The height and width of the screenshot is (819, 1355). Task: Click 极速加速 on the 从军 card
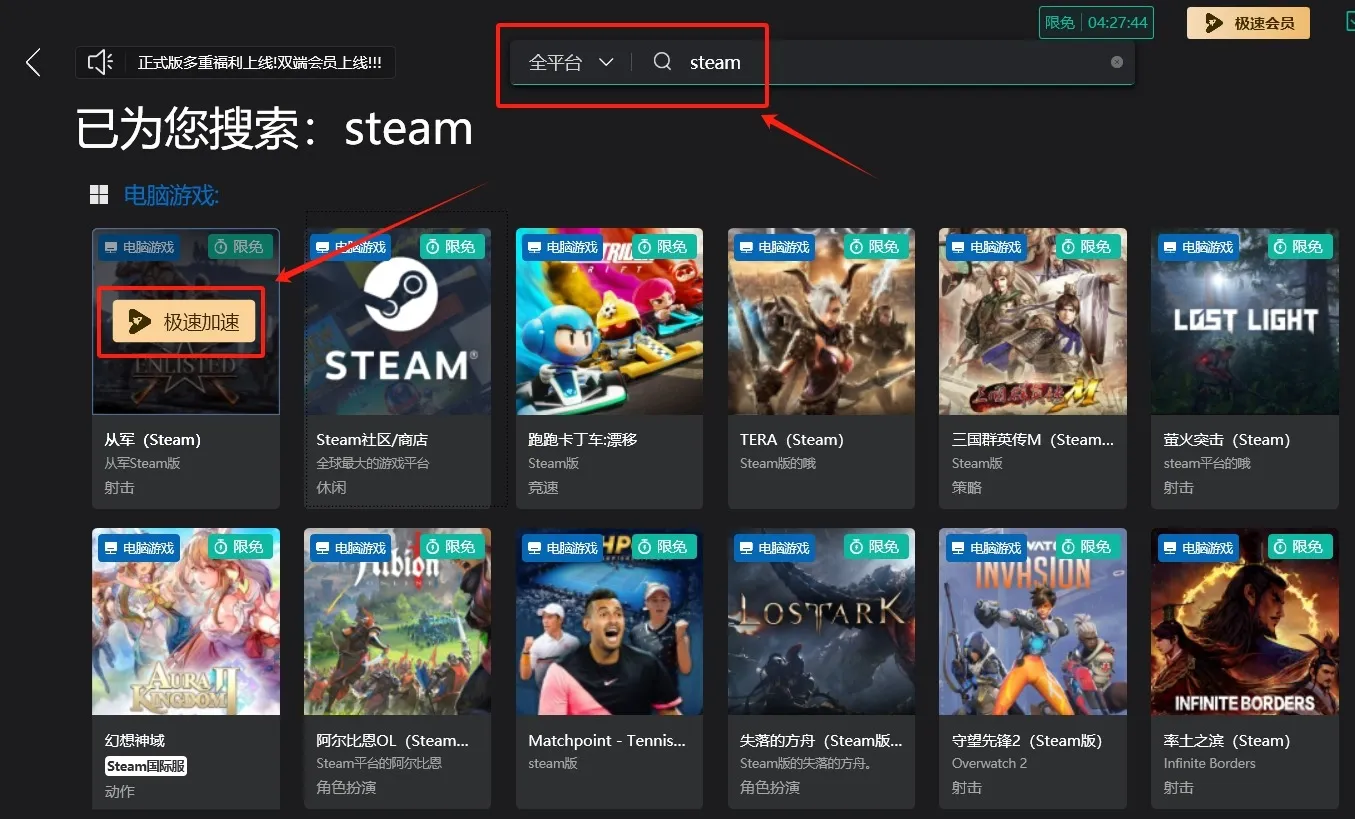coord(184,322)
